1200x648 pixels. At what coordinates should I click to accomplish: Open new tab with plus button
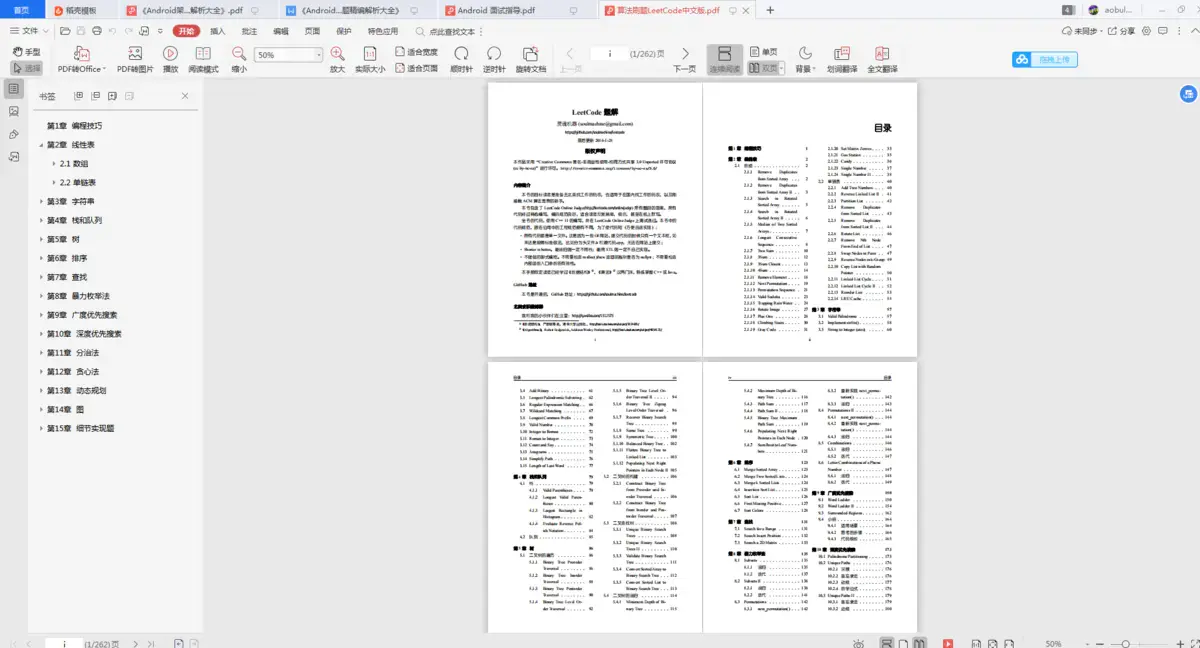[770, 10]
